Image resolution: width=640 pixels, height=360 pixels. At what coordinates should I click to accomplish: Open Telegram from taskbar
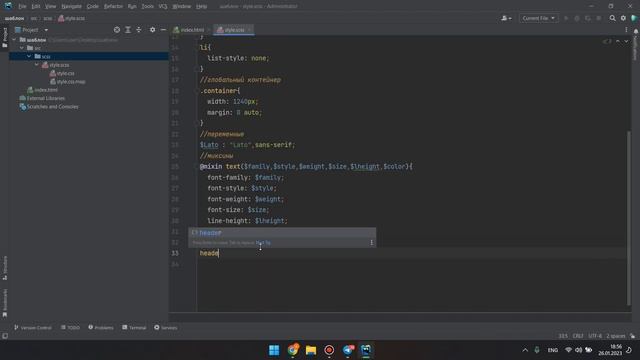click(348, 350)
